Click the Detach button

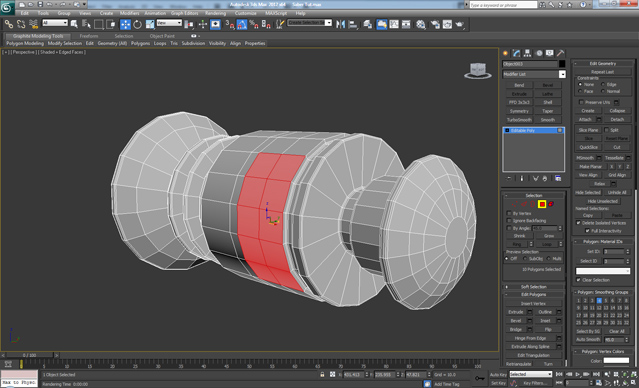pos(617,119)
